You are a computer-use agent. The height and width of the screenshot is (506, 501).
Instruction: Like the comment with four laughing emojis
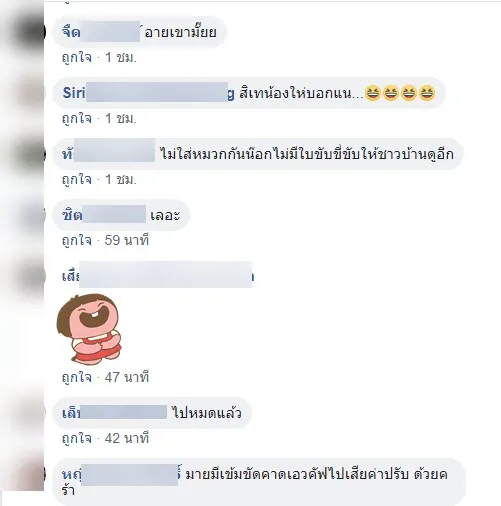pos(77,119)
